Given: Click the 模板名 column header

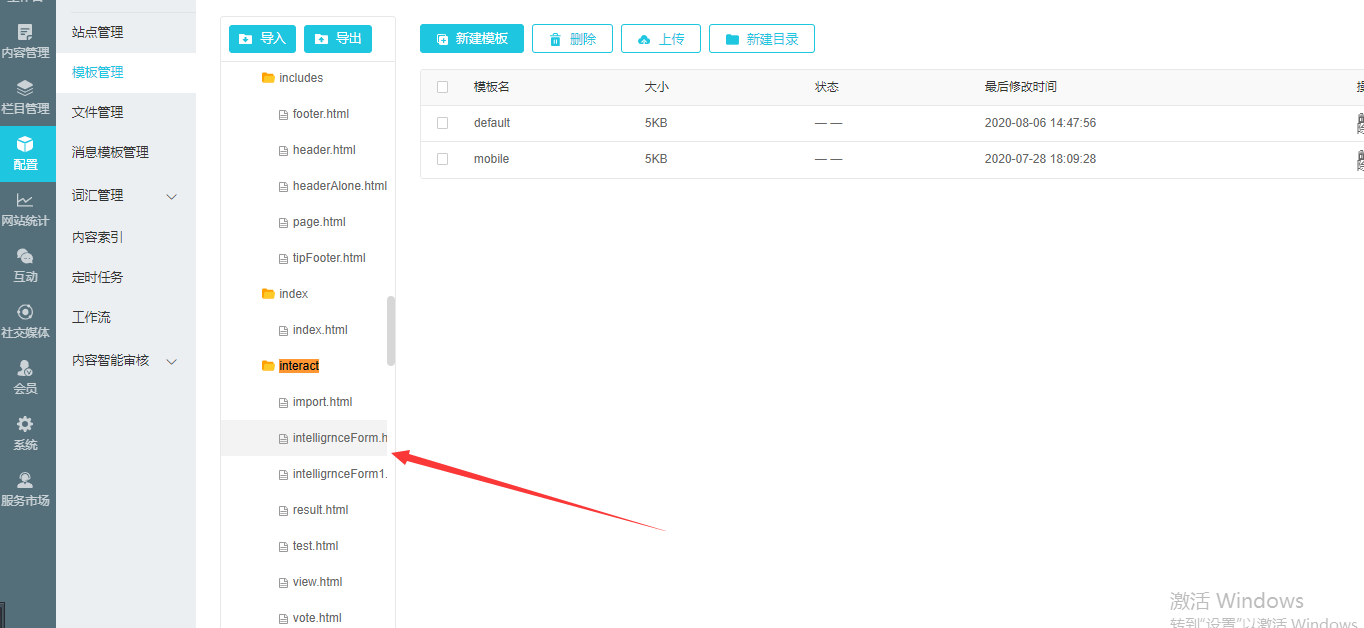Looking at the screenshot, I should click(492, 87).
